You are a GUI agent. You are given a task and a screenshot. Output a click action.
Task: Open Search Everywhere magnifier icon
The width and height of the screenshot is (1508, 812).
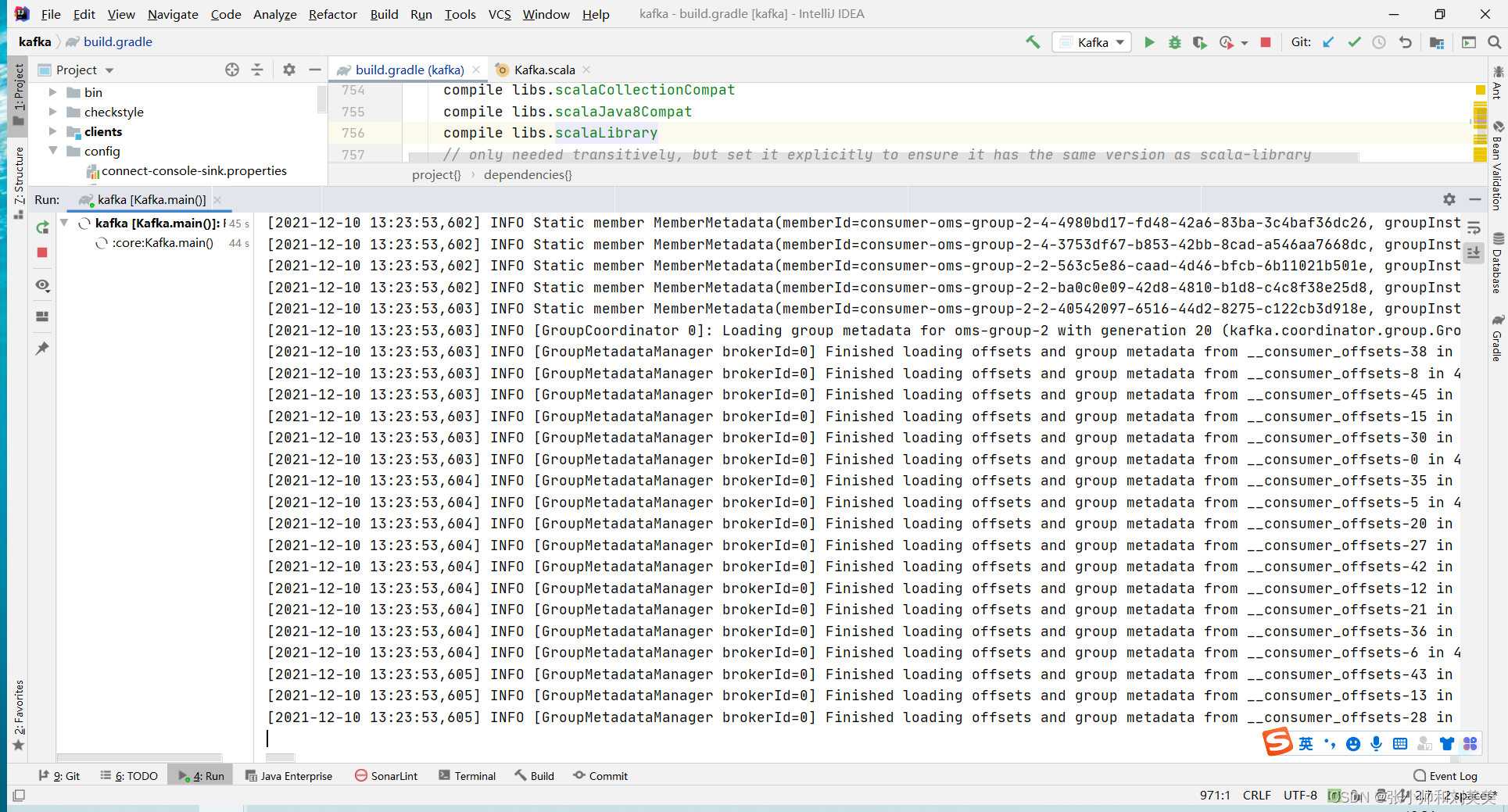tap(1494, 42)
